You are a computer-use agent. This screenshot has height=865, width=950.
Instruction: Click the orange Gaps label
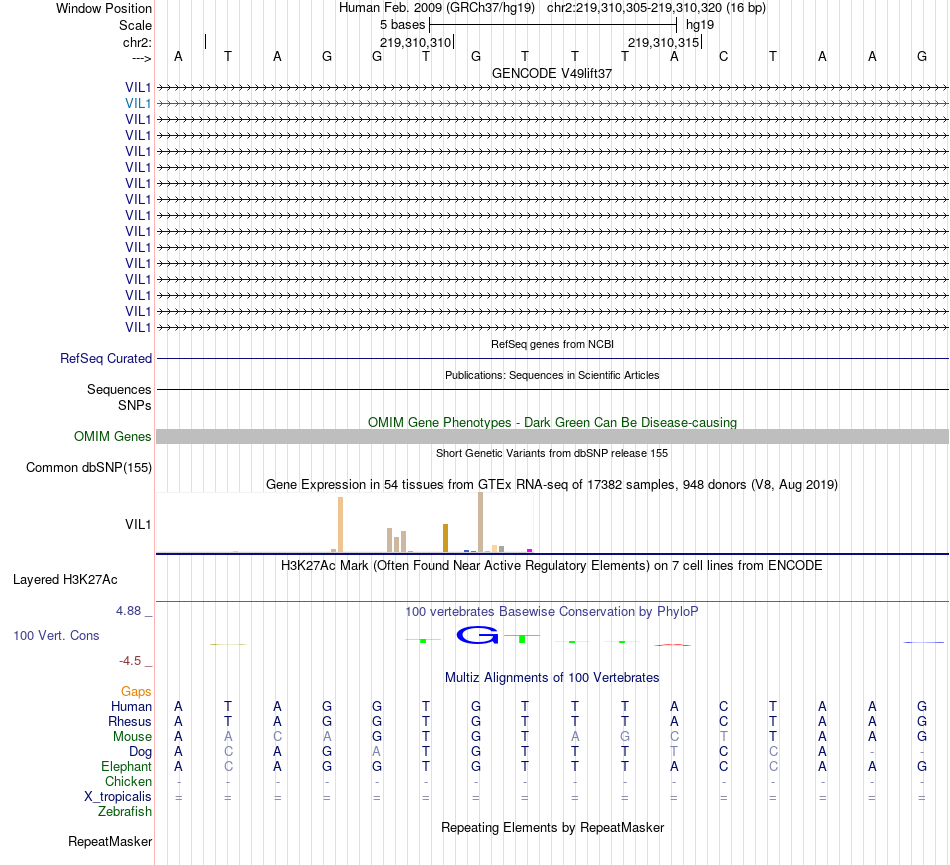click(136, 692)
